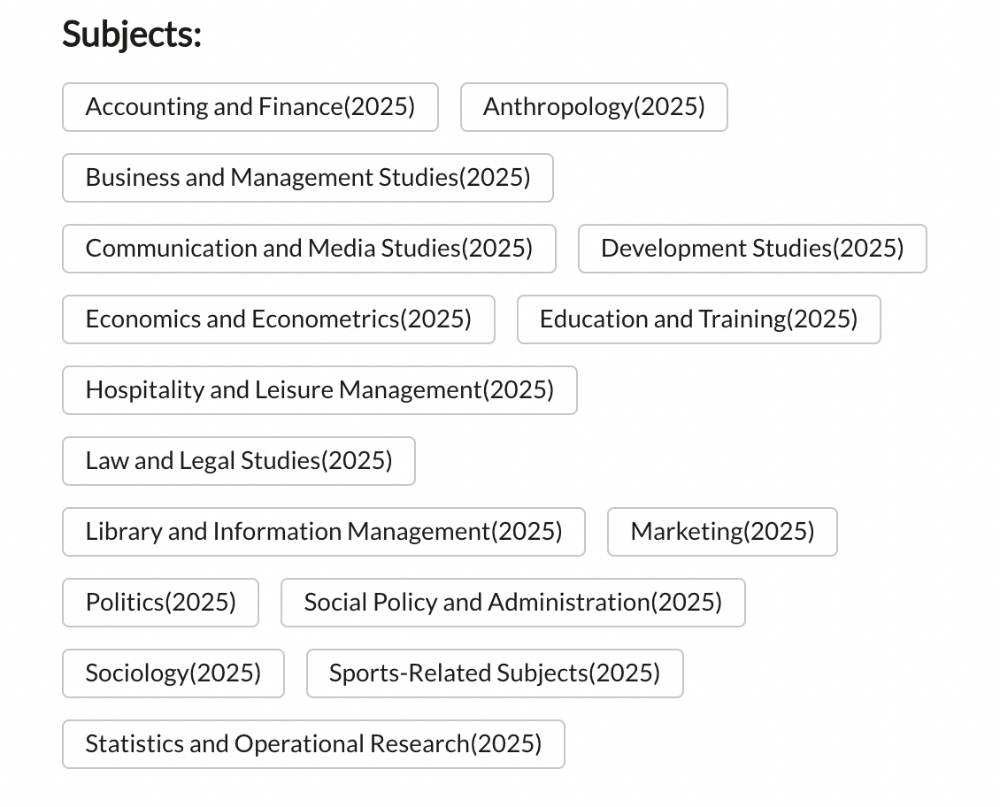Follow the Marketing(2025) link
The height and width of the screenshot is (807, 1000).
[722, 532]
